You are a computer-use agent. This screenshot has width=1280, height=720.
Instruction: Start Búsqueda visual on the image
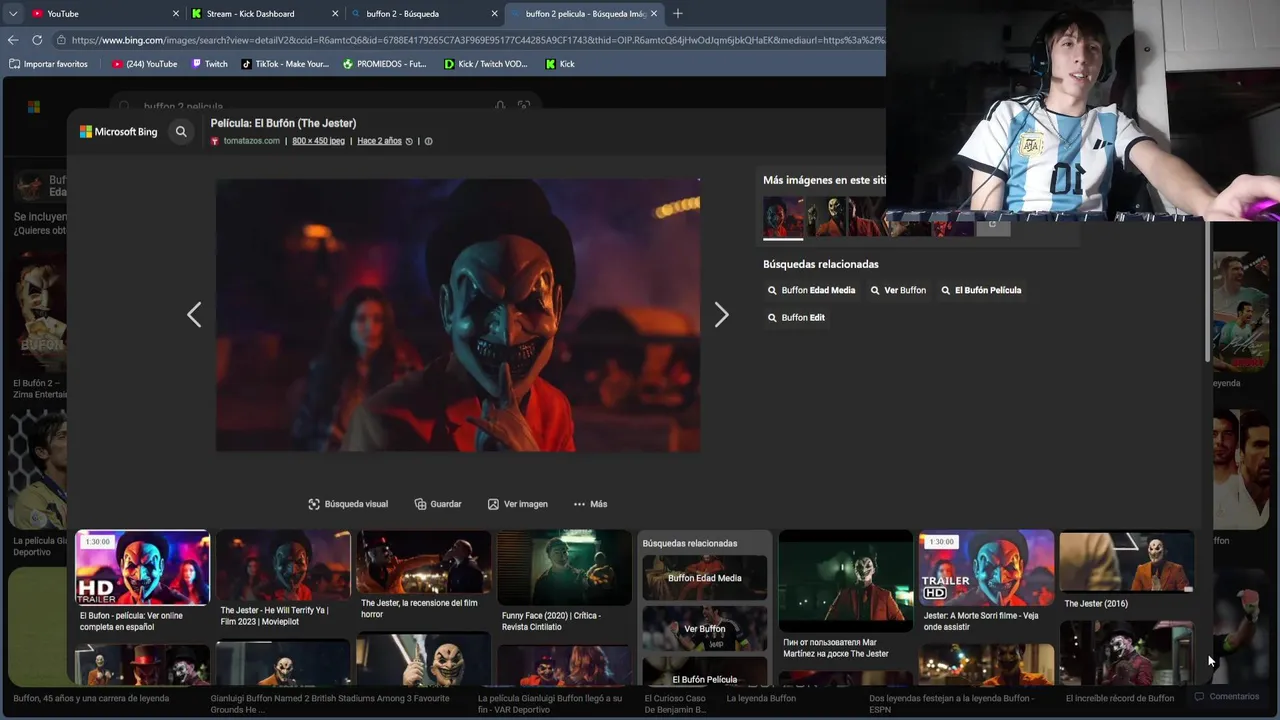tap(348, 504)
